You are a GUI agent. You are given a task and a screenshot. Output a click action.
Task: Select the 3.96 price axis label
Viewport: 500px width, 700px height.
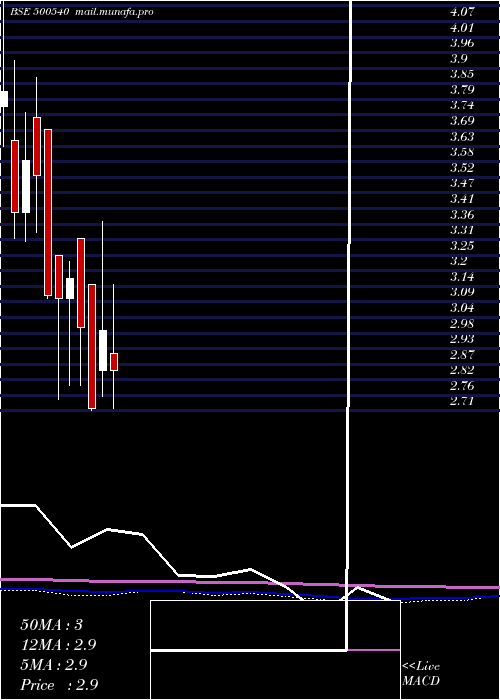click(x=462, y=43)
